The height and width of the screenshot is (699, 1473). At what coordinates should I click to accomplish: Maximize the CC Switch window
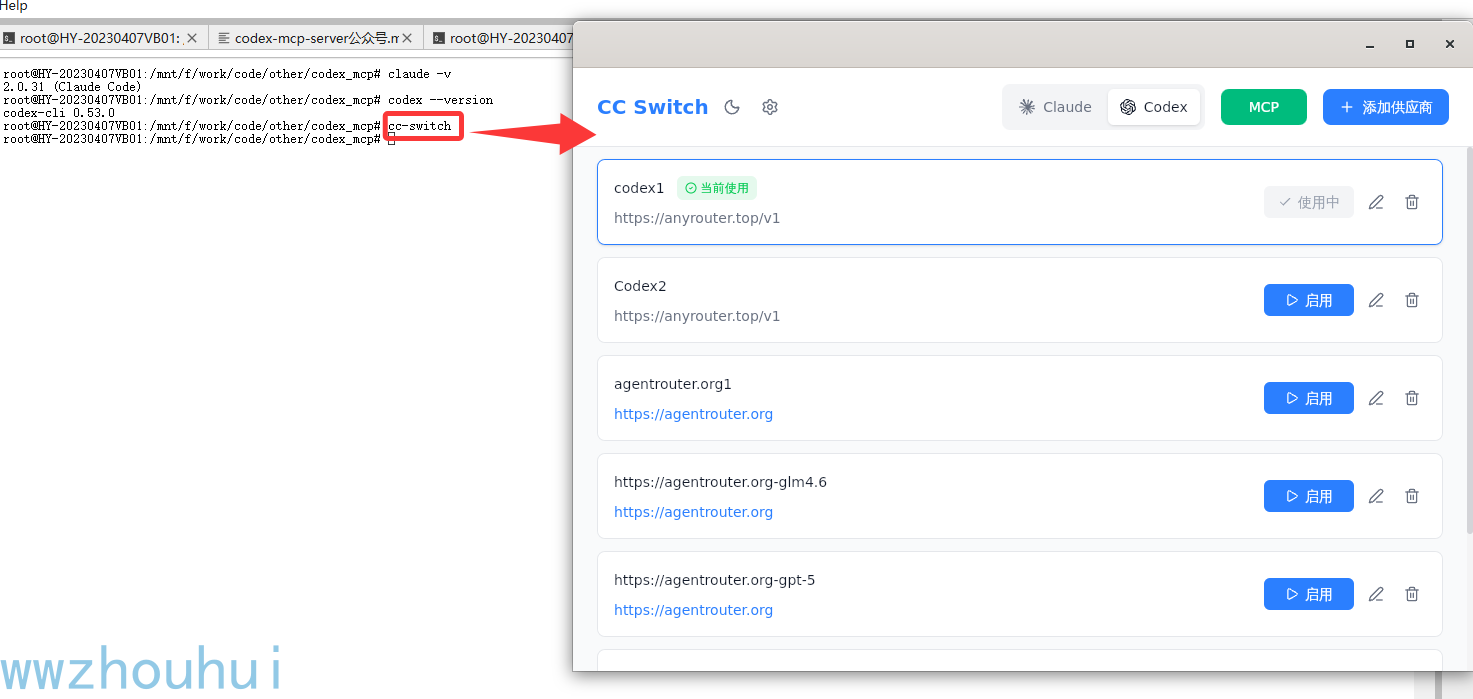pos(1410,44)
